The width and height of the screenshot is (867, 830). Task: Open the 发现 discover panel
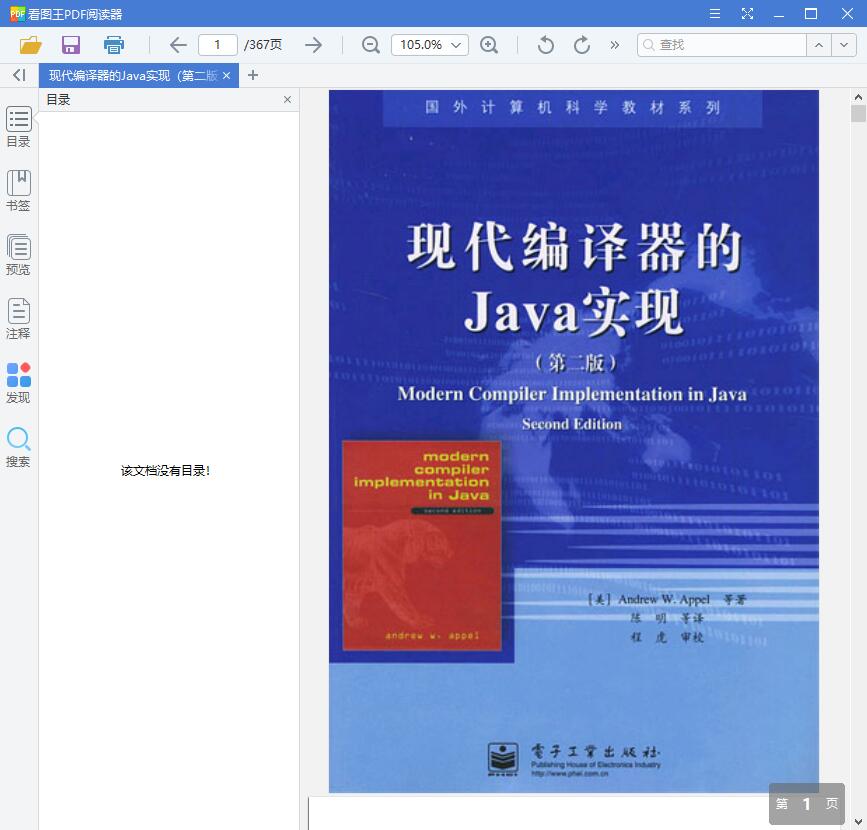[19, 383]
